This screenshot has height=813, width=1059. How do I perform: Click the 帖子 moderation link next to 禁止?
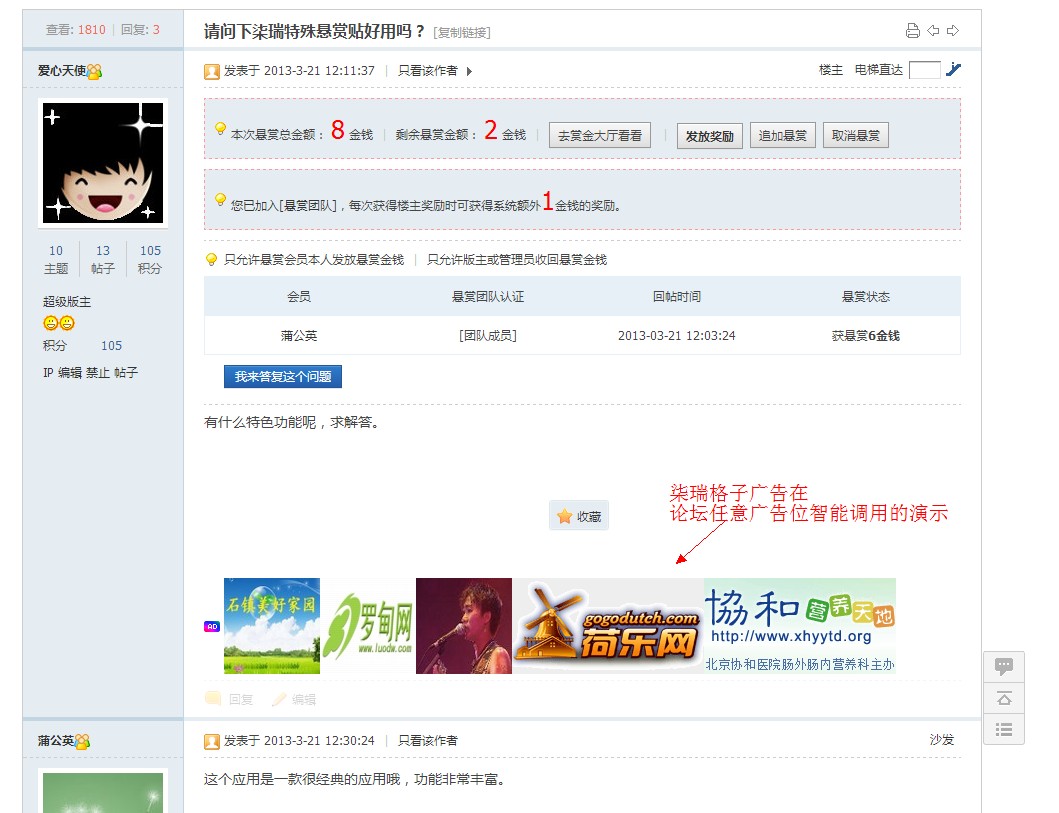click(x=126, y=373)
